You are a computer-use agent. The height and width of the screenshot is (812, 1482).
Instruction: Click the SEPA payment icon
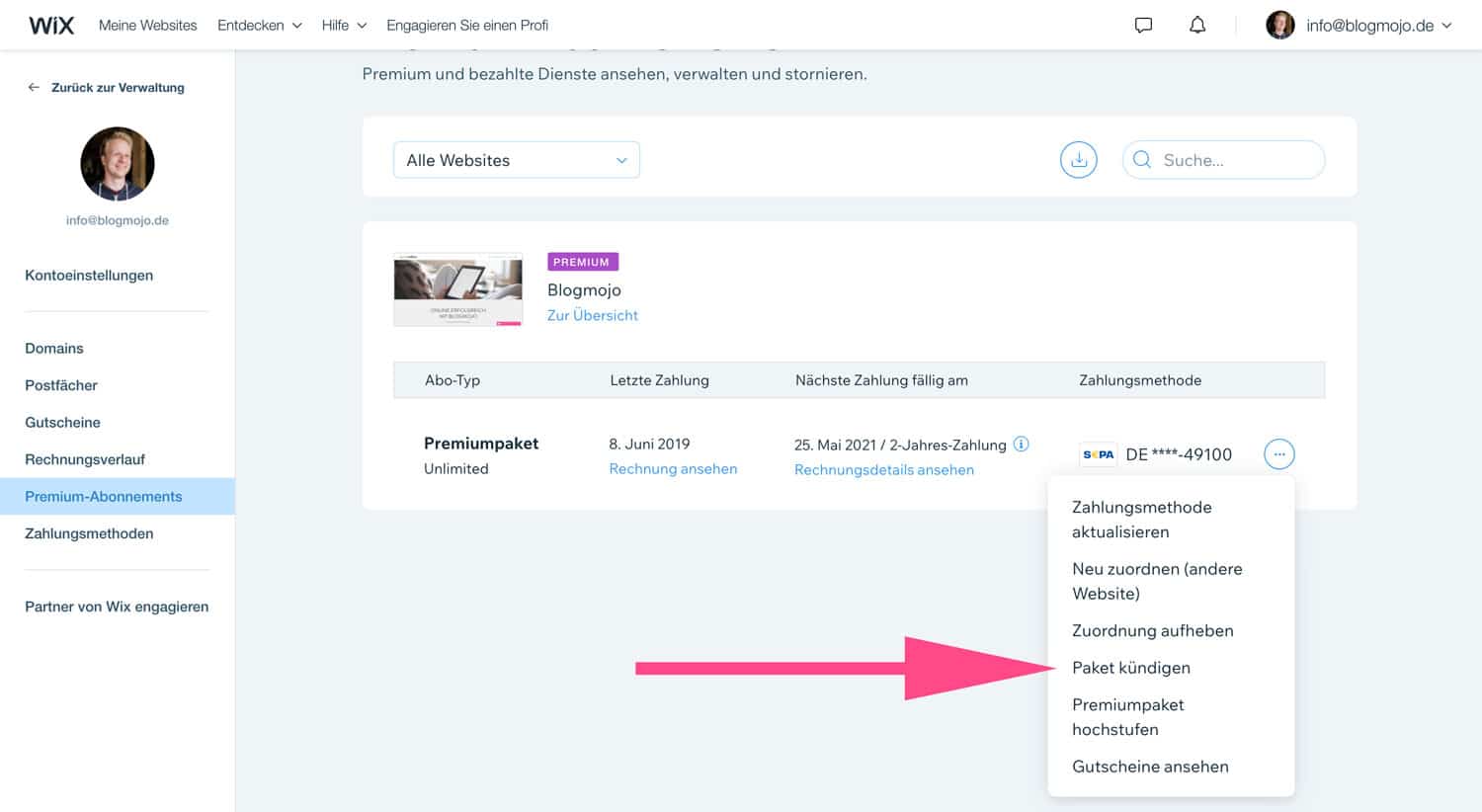pos(1098,454)
